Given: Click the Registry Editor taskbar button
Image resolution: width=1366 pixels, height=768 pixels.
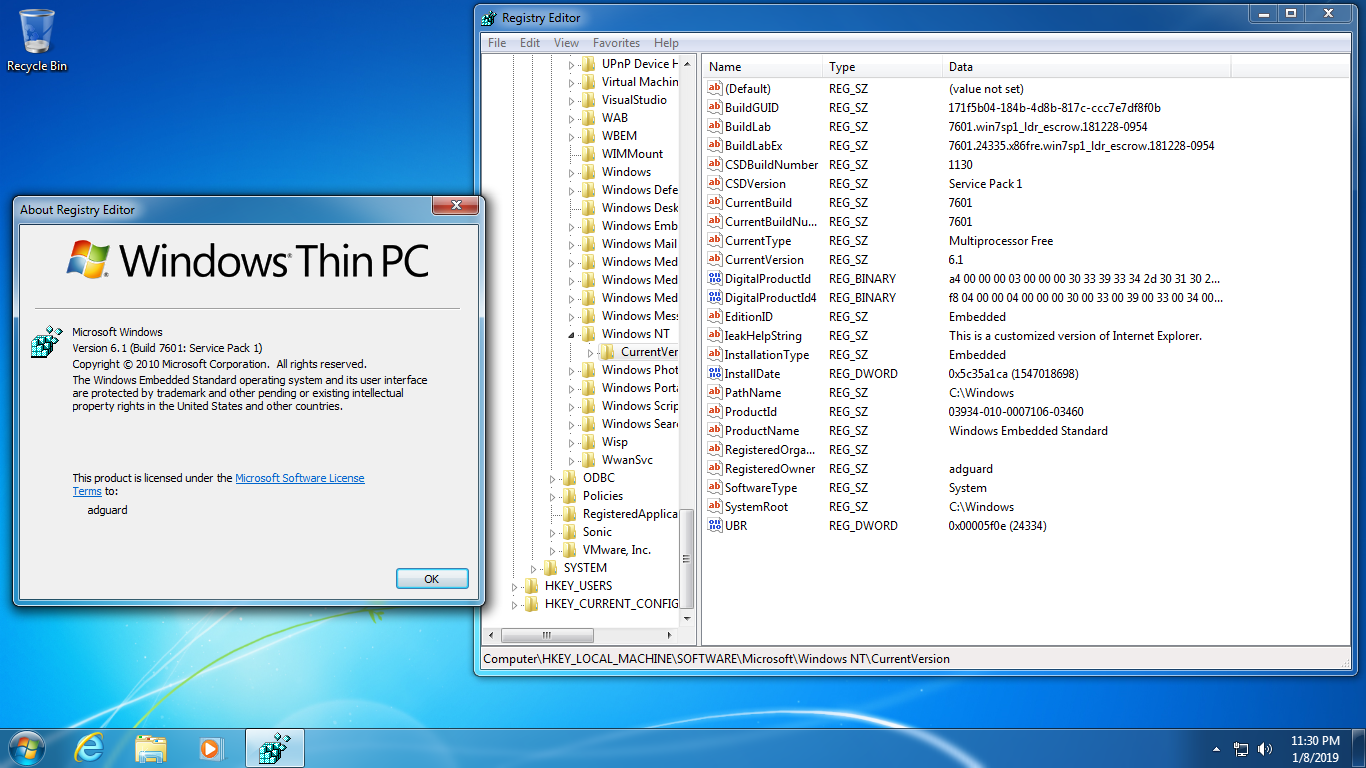Looking at the screenshot, I should coord(273,747).
